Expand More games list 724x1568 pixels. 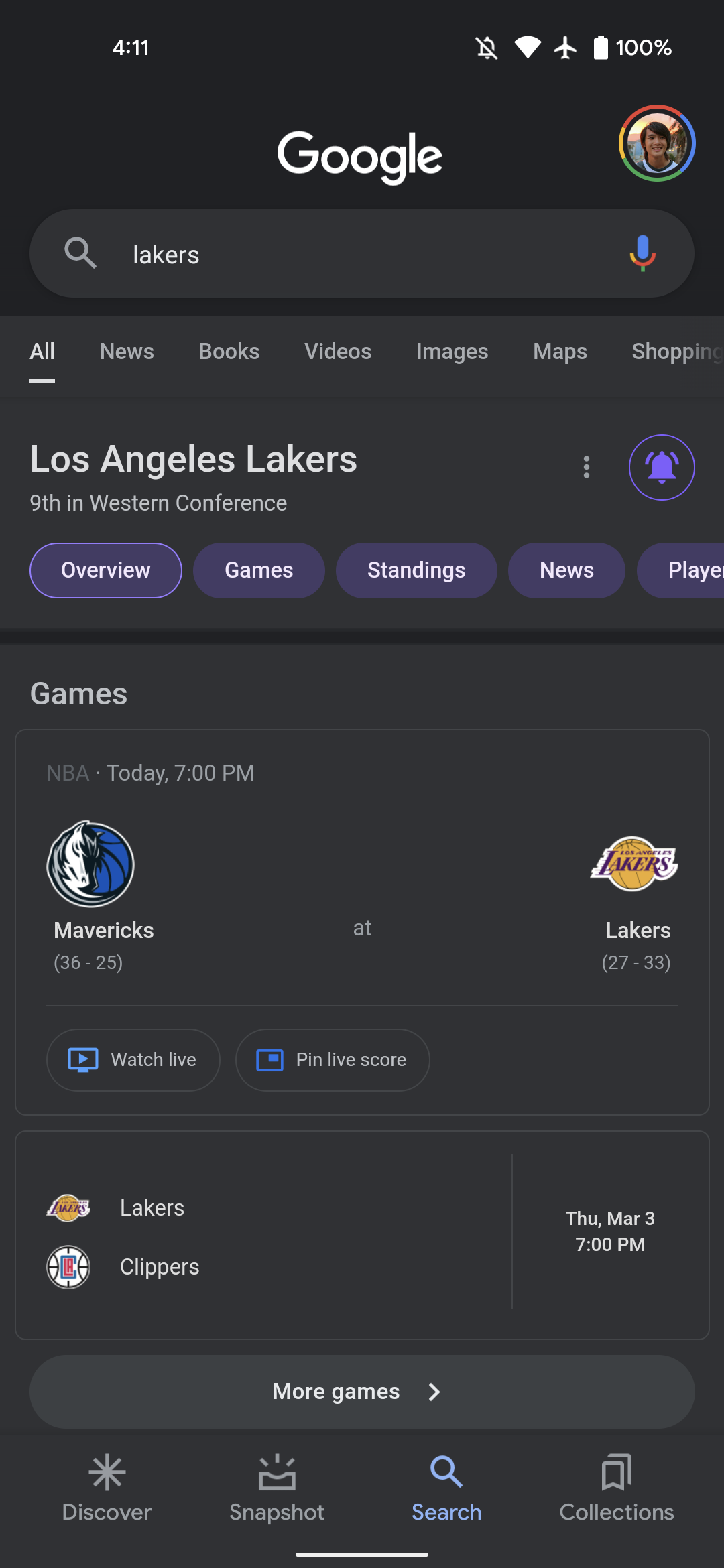tap(362, 1392)
